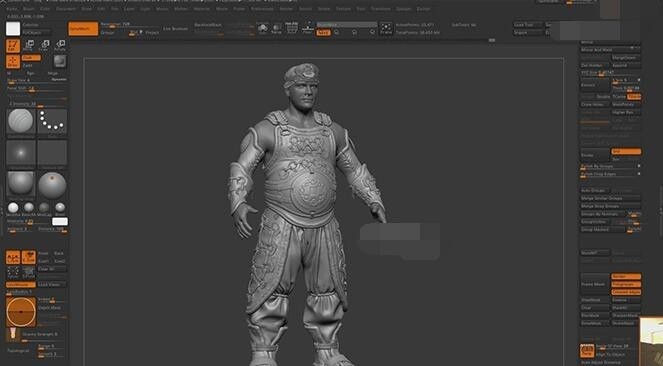Select the Scale transform icon
This screenshot has width=663, height=366.
[x=45, y=45]
